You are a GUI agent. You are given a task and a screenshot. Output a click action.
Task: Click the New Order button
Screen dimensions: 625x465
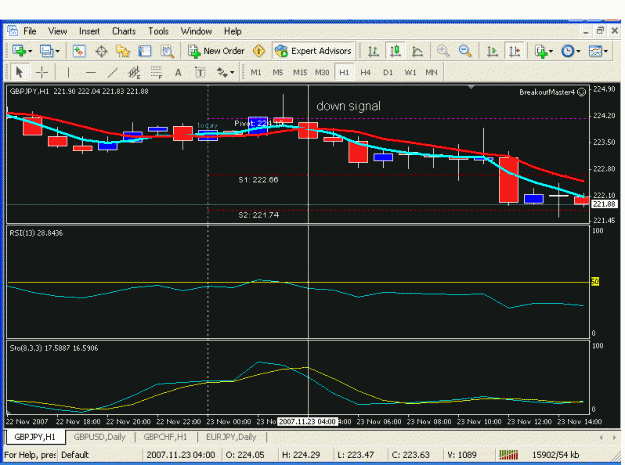(x=216, y=51)
